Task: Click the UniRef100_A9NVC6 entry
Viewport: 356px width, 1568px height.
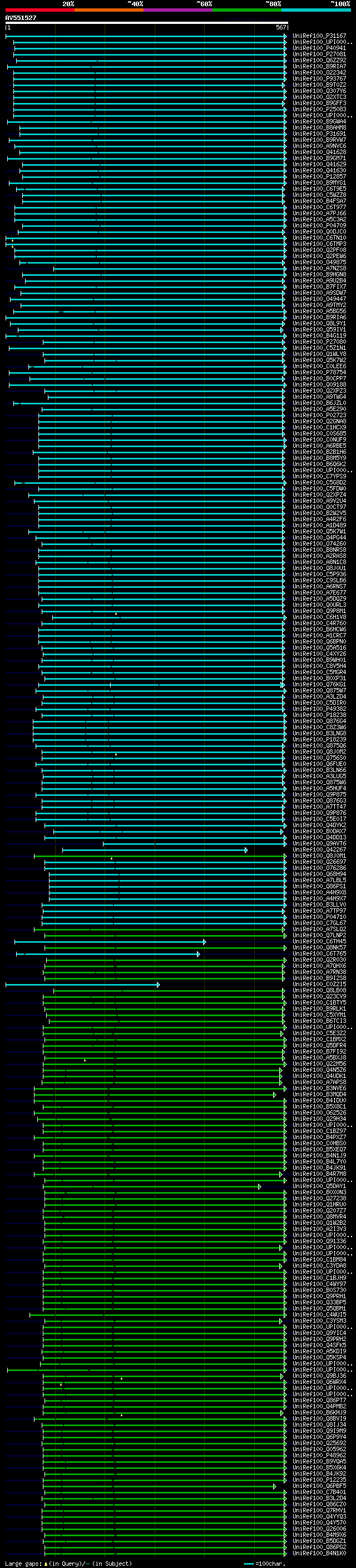Action: click(x=319, y=146)
